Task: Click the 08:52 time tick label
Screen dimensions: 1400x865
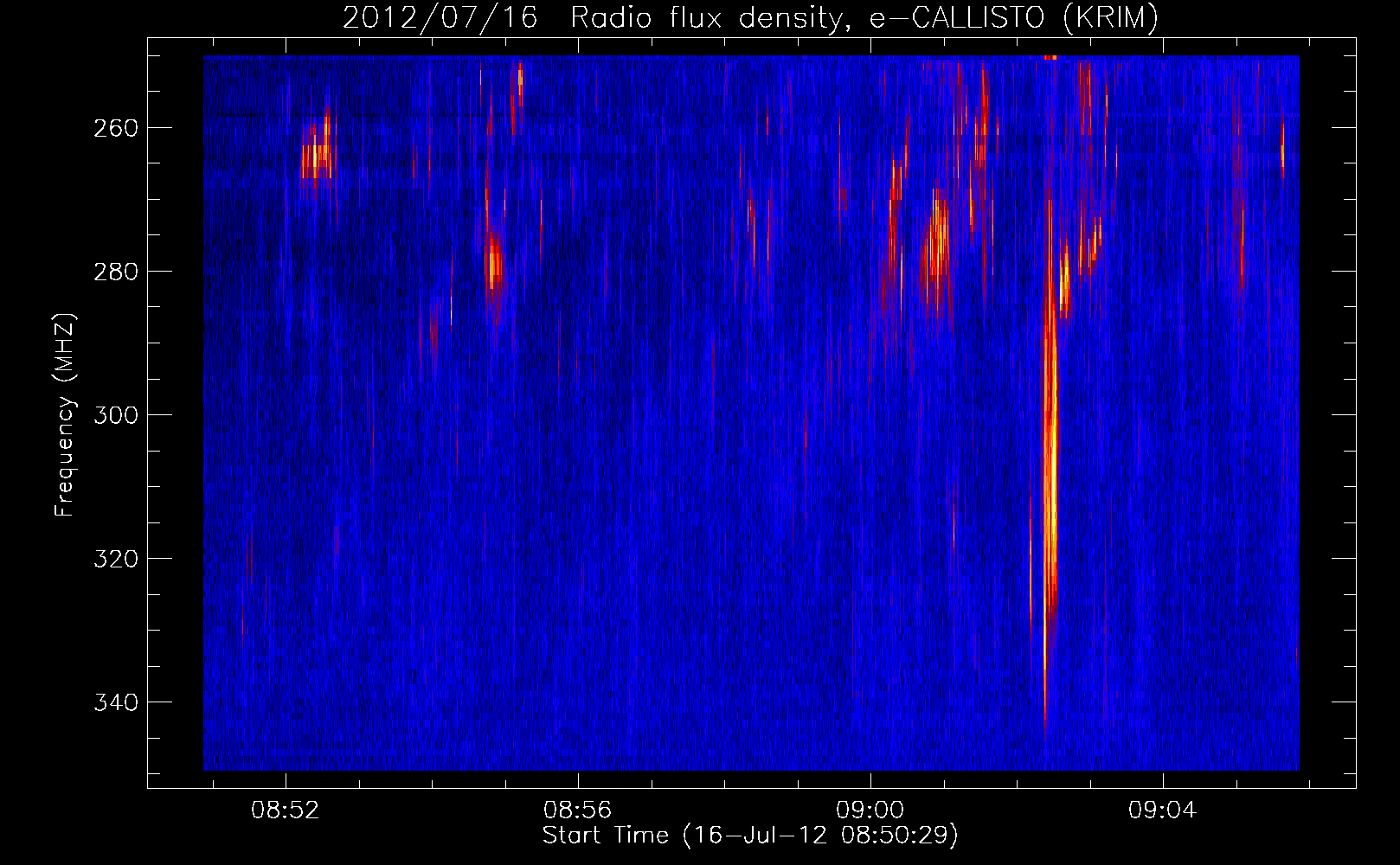Action: (x=286, y=811)
